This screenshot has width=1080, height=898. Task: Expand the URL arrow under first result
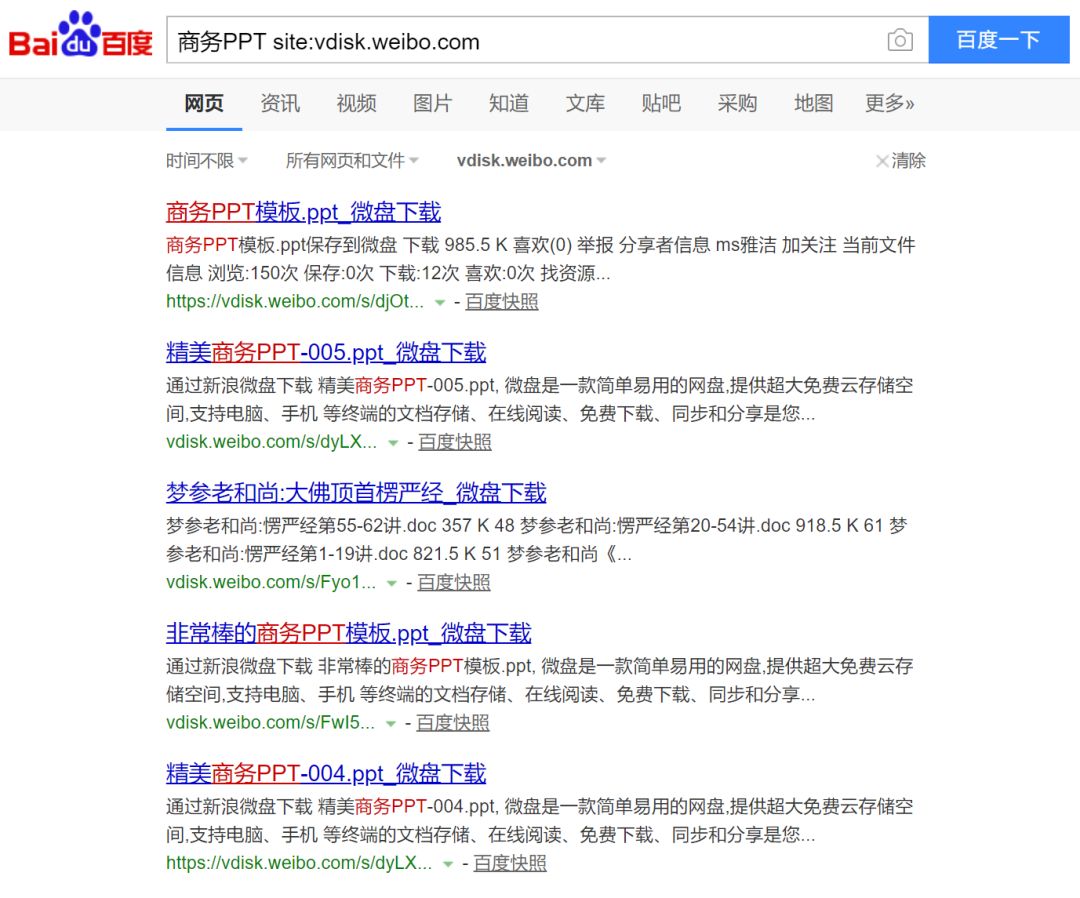pos(440,302)
